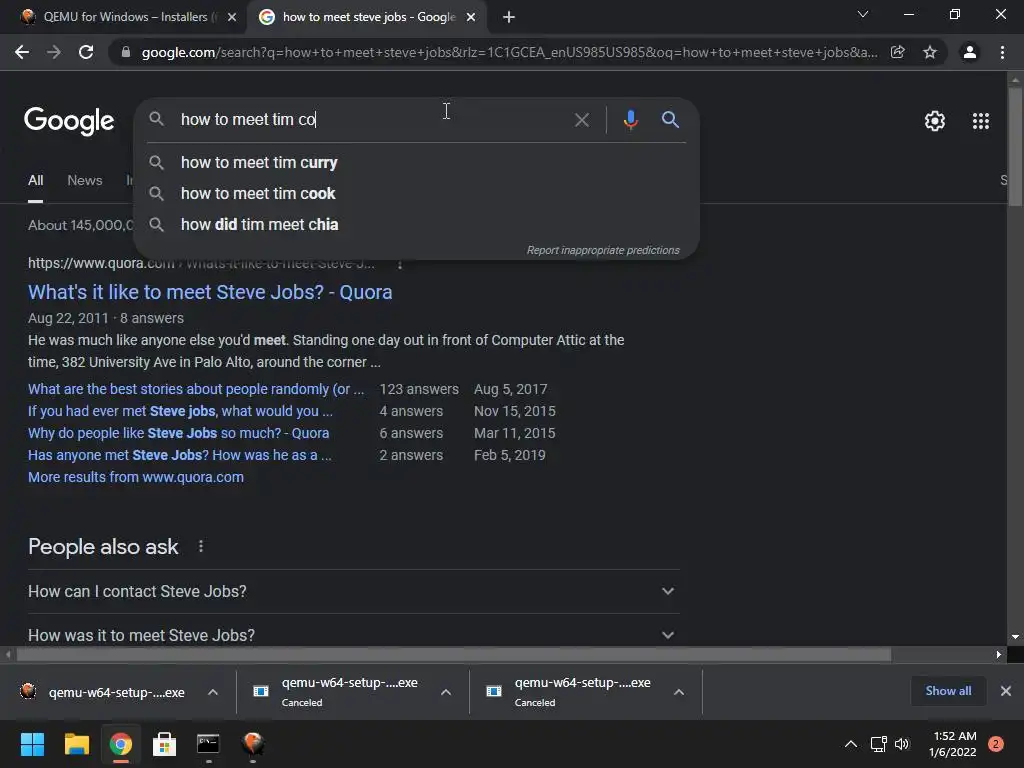Go back to the previous page
The height and width of the screenshot is (768, 1024).
click(22, 52)
